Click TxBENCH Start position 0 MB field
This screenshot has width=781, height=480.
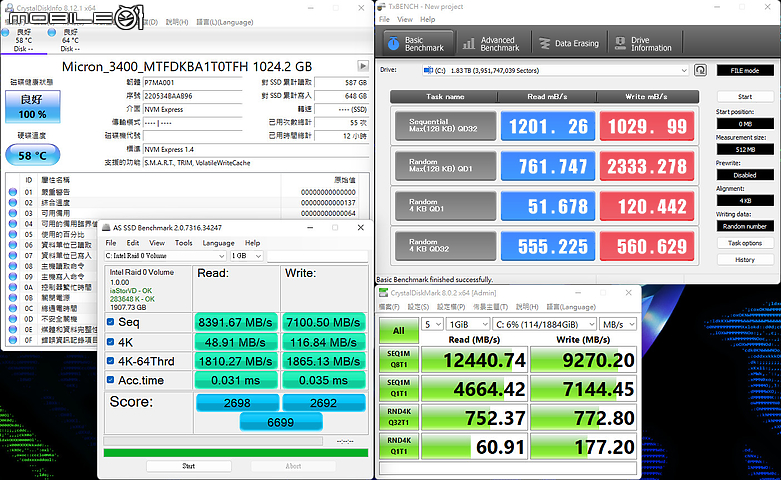745,123
